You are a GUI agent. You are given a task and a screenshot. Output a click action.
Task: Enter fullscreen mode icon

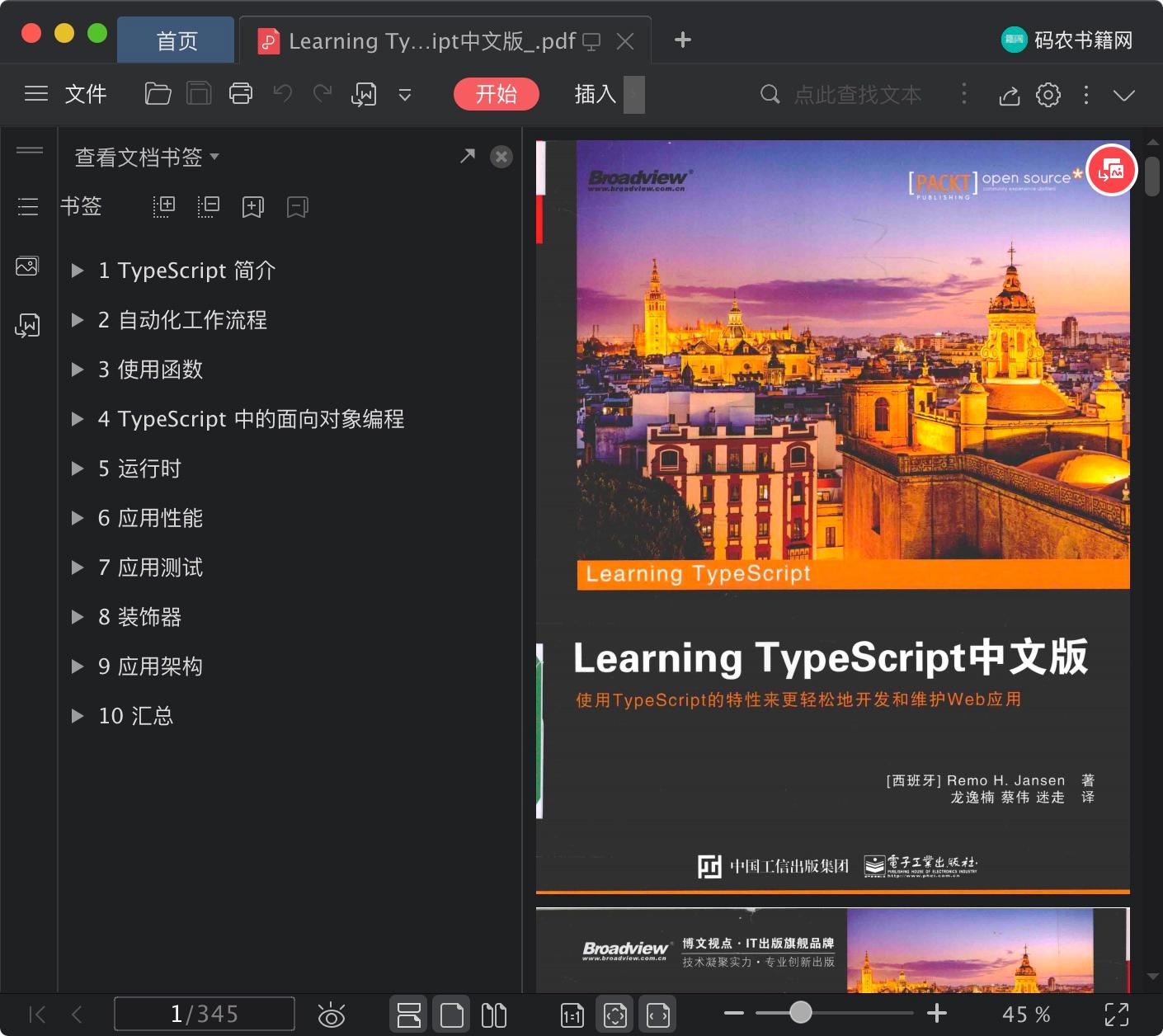tap(1117, 1015)
